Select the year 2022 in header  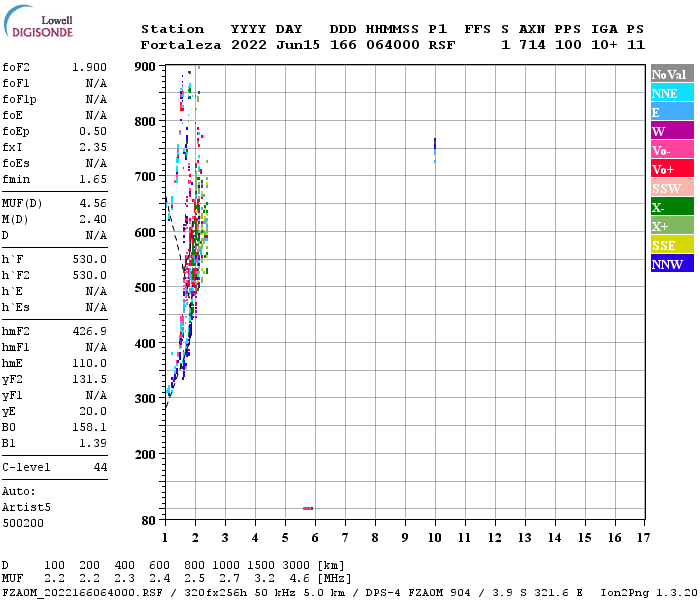click(249, 45)
